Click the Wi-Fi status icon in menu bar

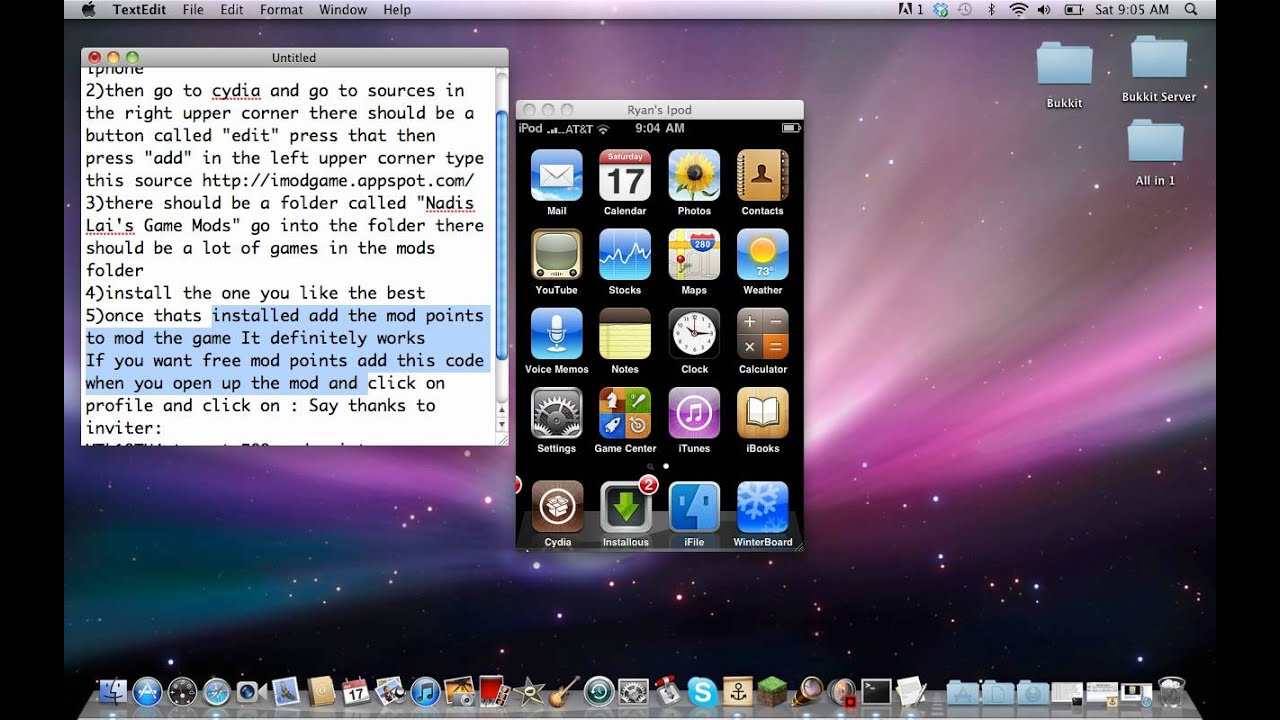[1019, 9]
